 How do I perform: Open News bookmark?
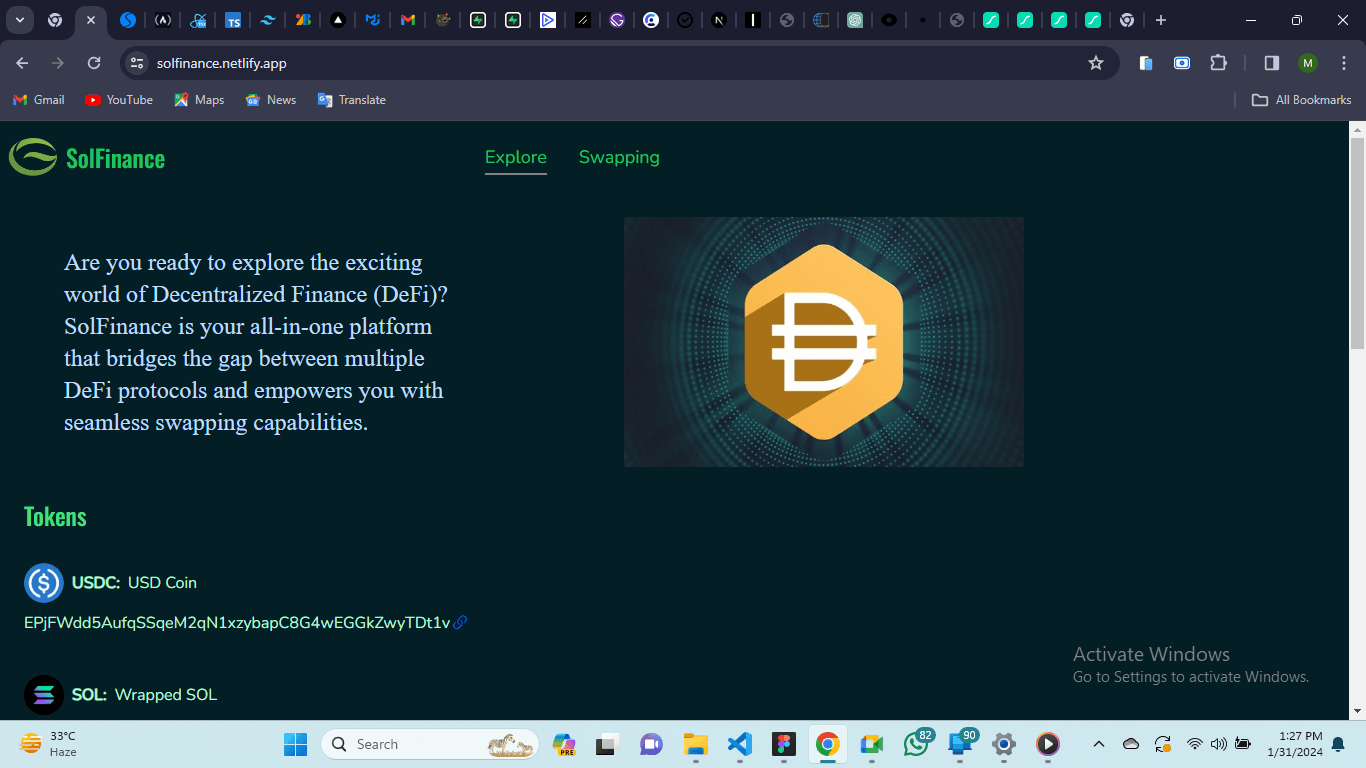point(271,100)
